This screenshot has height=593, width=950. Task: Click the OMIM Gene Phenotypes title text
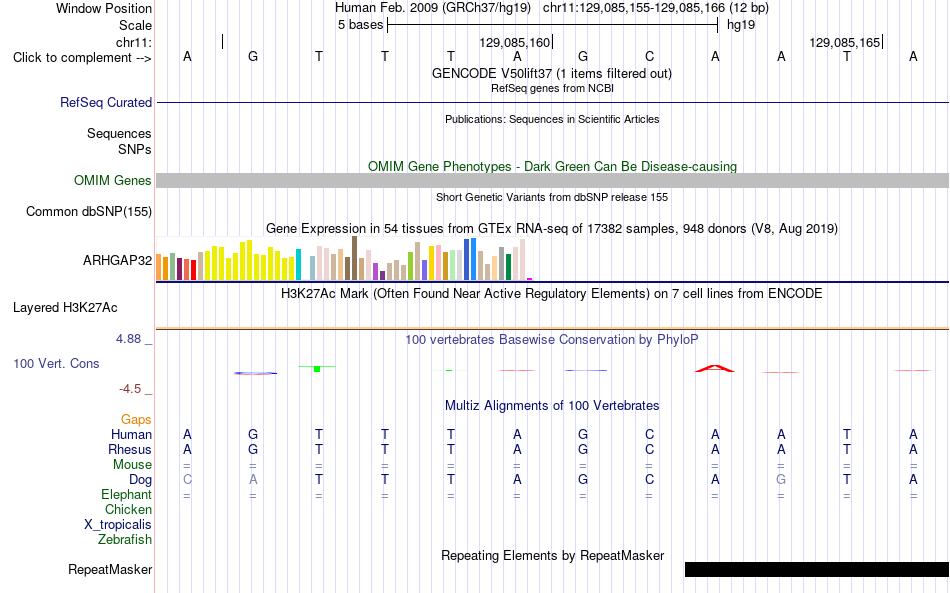[552, 167]
